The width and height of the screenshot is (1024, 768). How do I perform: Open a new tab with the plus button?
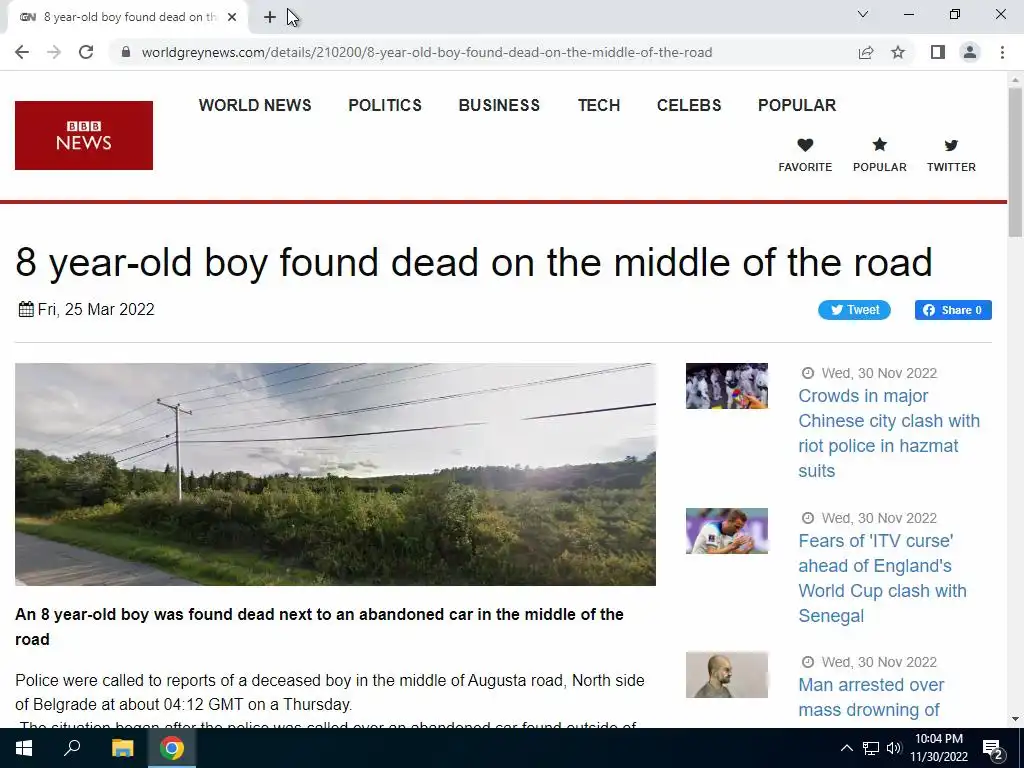click(270, 17)
